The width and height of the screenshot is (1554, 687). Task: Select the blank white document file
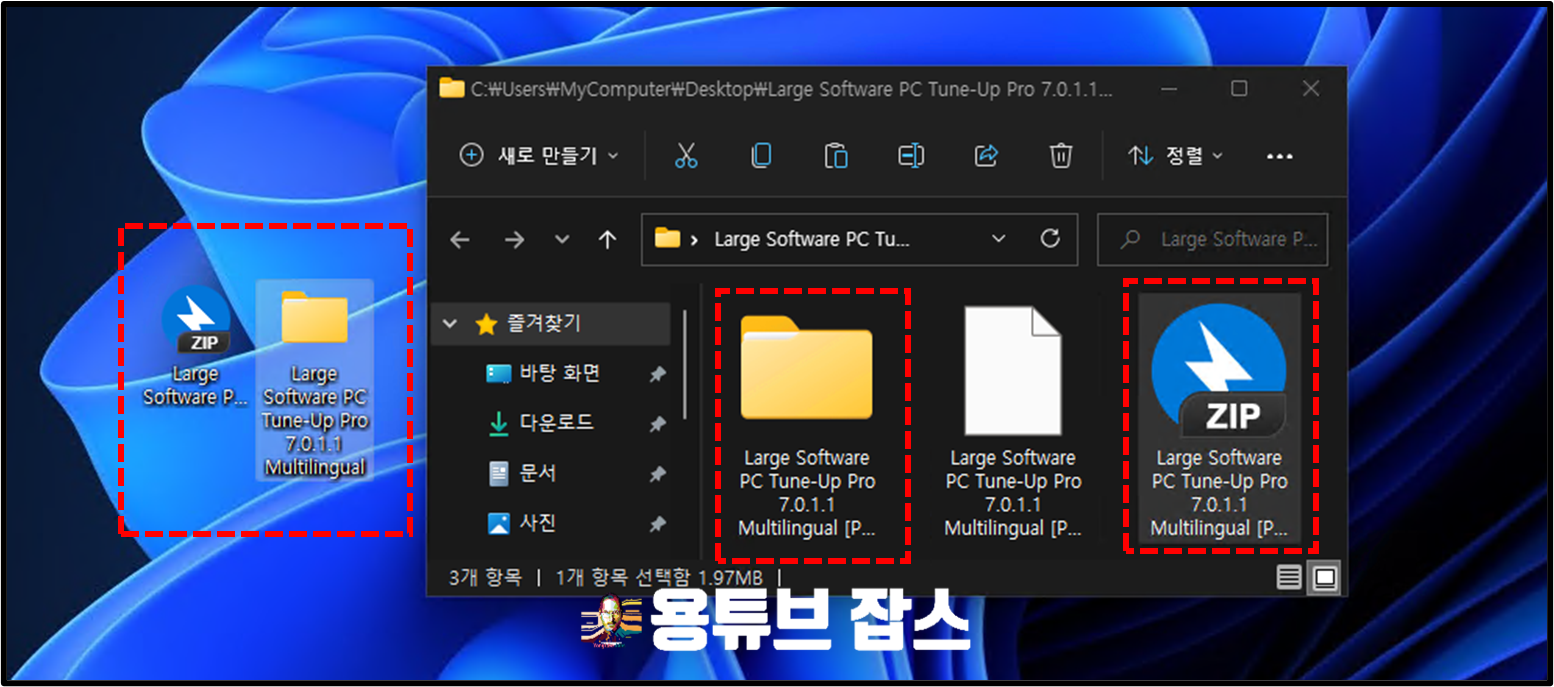point(1012,420)
